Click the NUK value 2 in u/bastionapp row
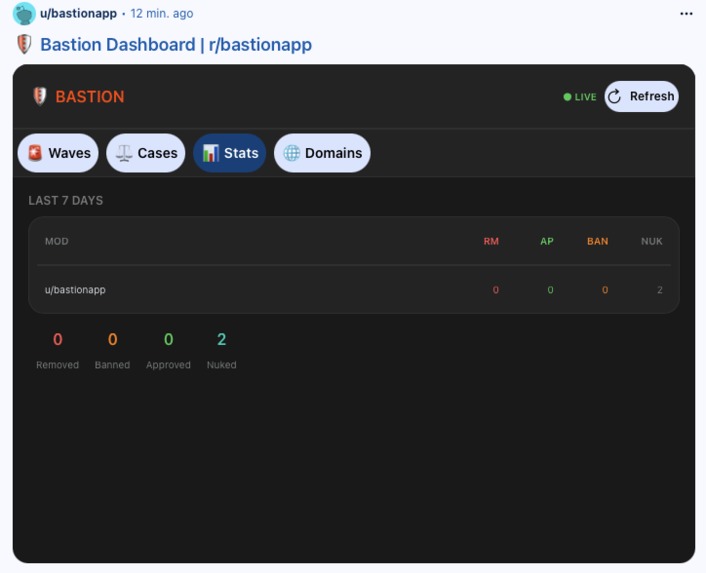Screen dimensions: 706x573 660,290
